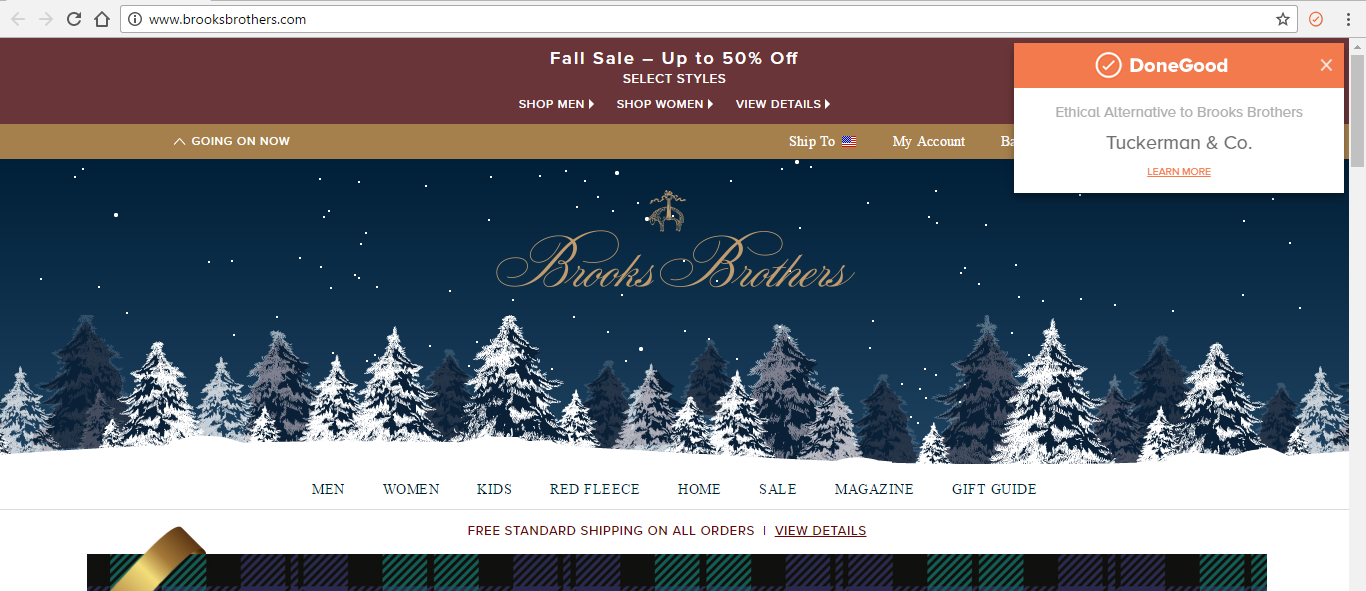Open Shop Women sale arrow link
Screen dimensions: 1366x591
point(665,104)
